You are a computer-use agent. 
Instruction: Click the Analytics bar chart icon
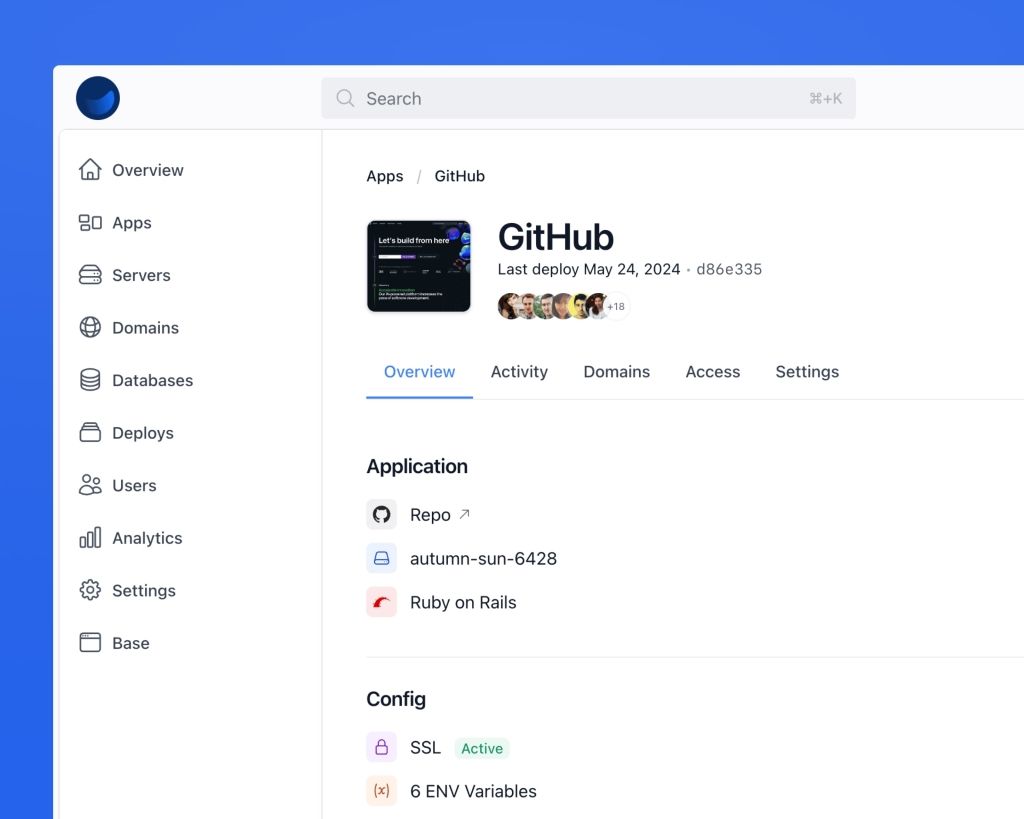click(x=90, y=538)
